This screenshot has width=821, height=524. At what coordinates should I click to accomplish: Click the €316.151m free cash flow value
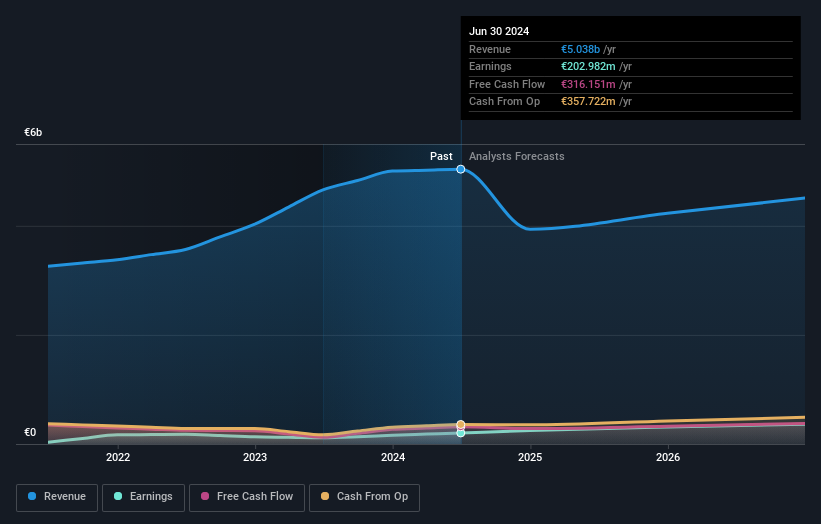pyautogui.click(x=588, y=84)
